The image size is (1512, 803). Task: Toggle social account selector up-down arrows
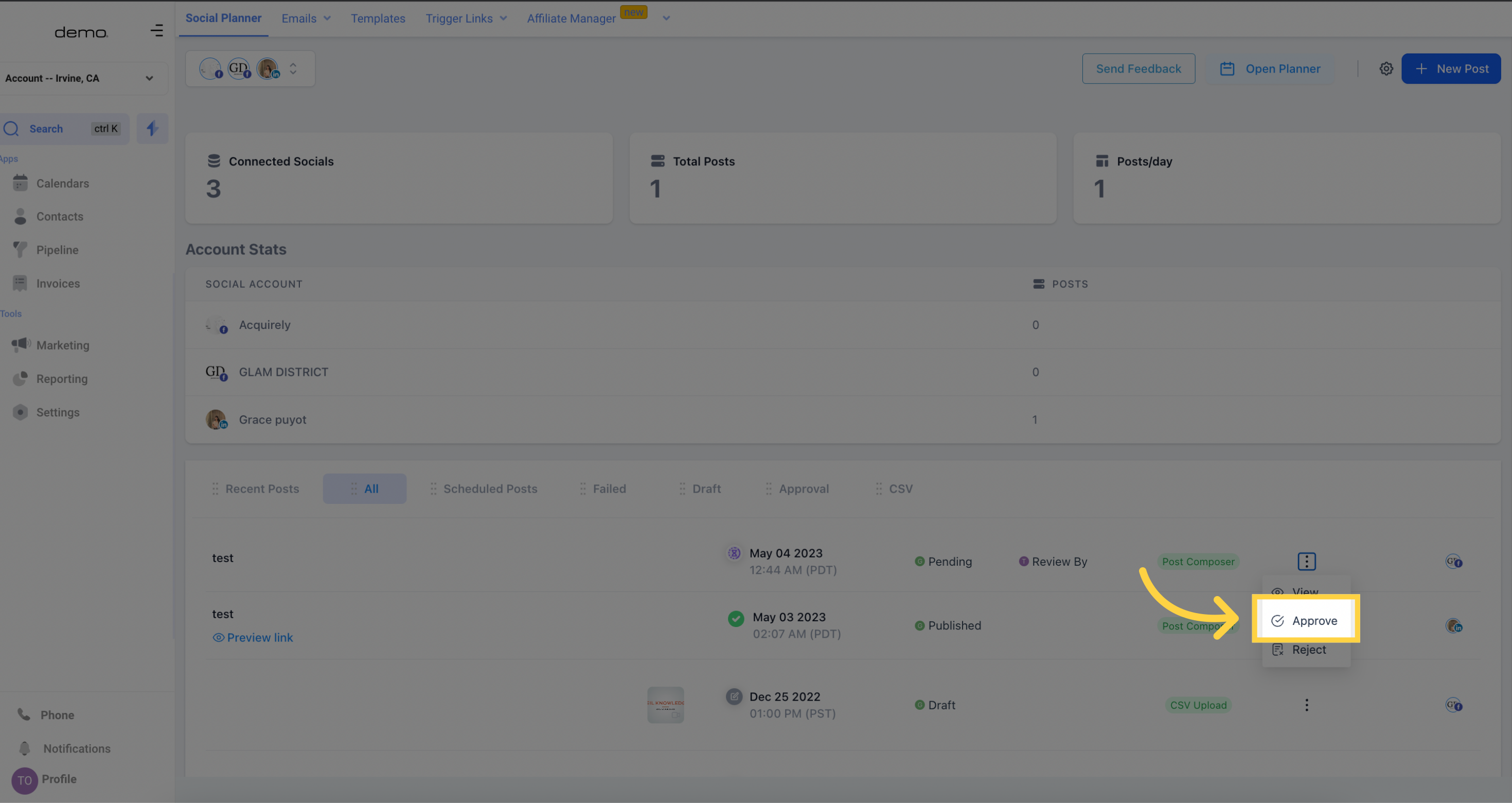point(293,69)
